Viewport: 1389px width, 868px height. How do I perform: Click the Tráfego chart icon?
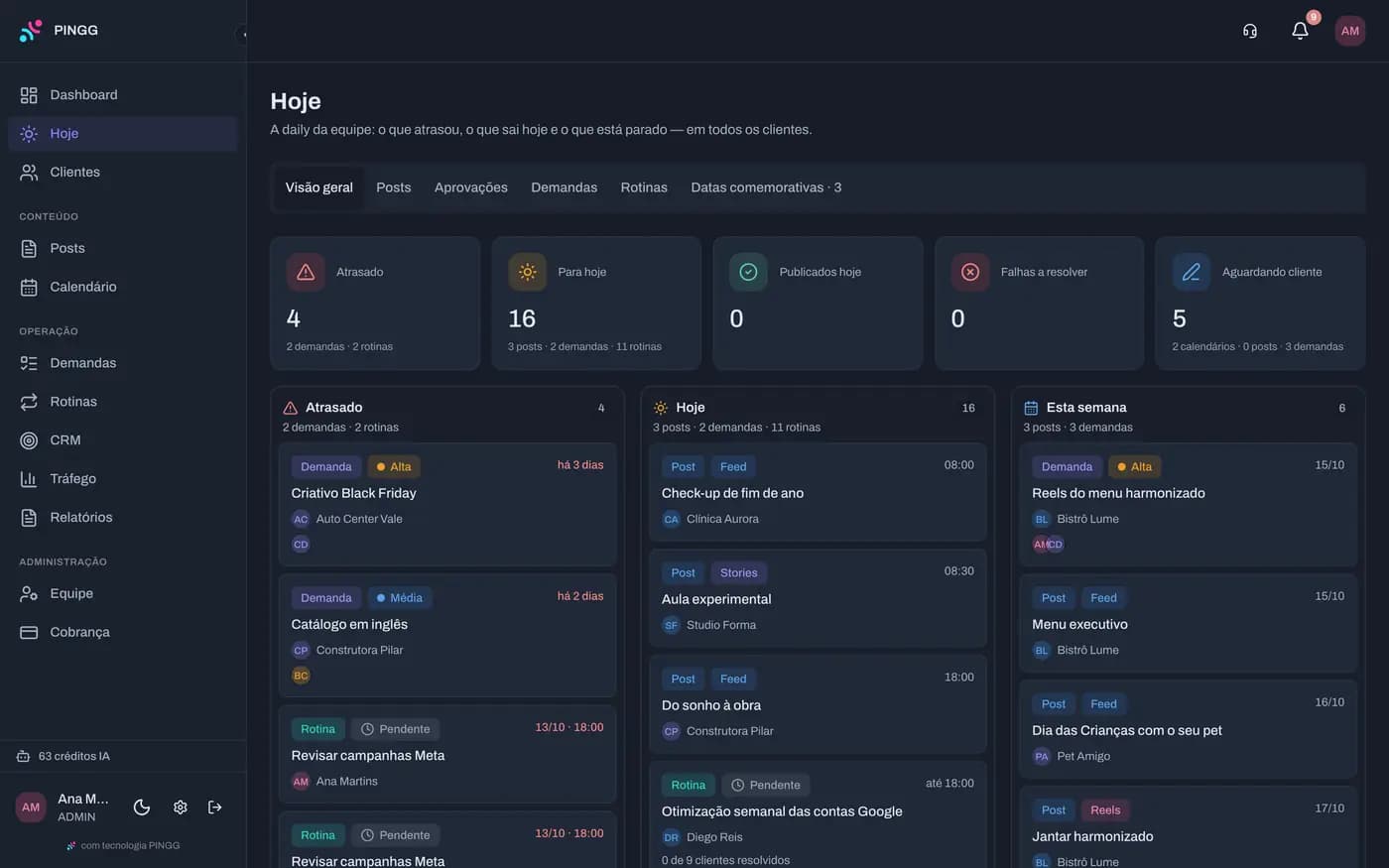29,479
